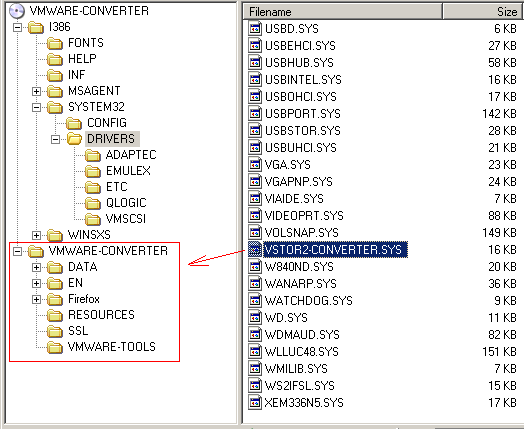The width and height of the screenshot is (524, 429).
Task: Select the WATCHDOG.SYS file icon
Action: pos(255,301)
